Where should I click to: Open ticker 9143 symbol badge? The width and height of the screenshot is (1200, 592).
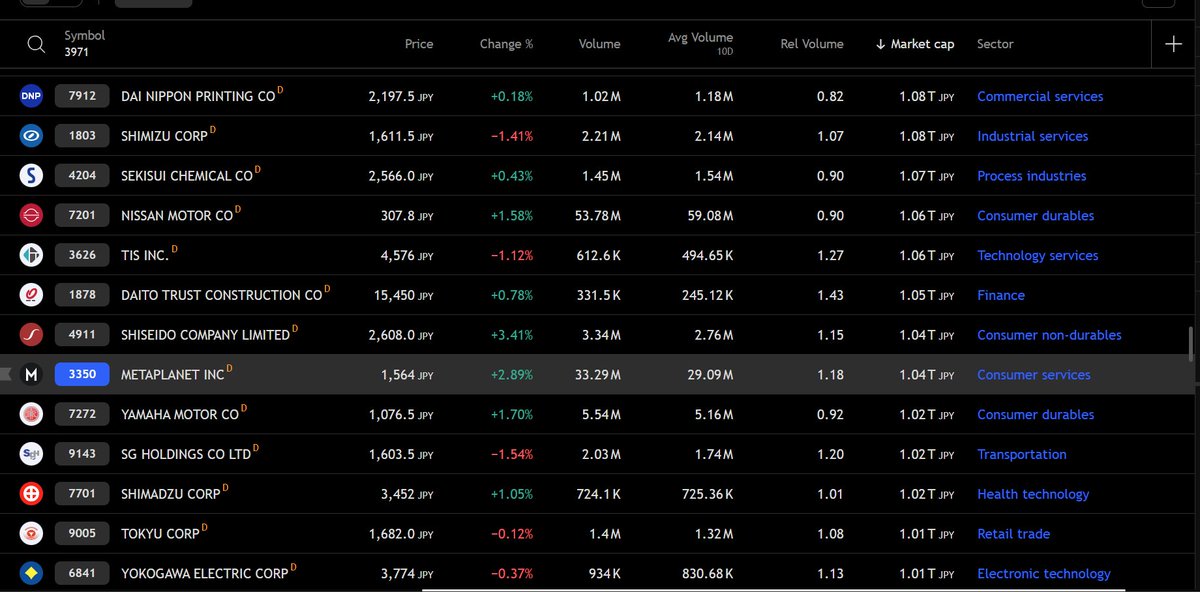82,454
